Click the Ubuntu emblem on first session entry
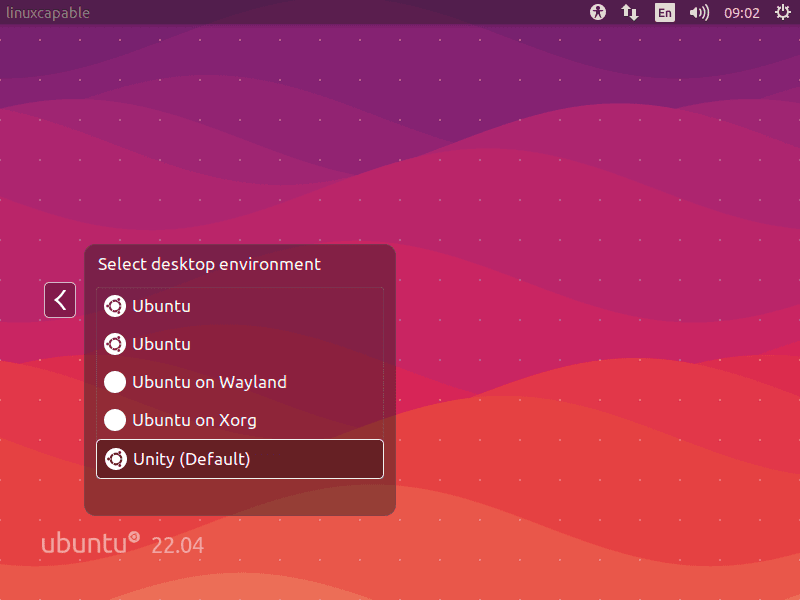Screen dimensions: 800x600 [115, 306]
